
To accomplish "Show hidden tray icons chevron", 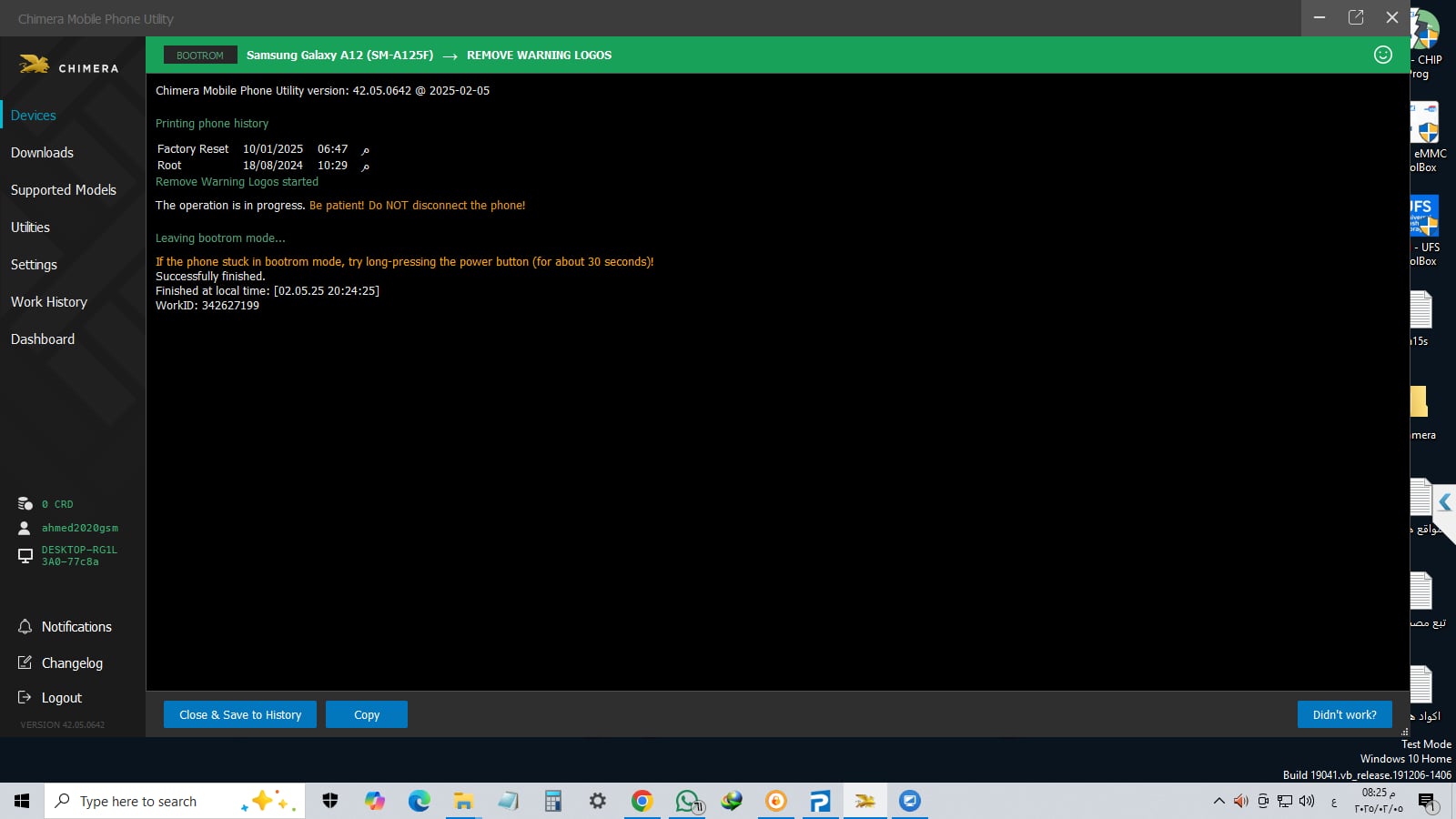I will pyautogui.click(x=1218, y=801).
